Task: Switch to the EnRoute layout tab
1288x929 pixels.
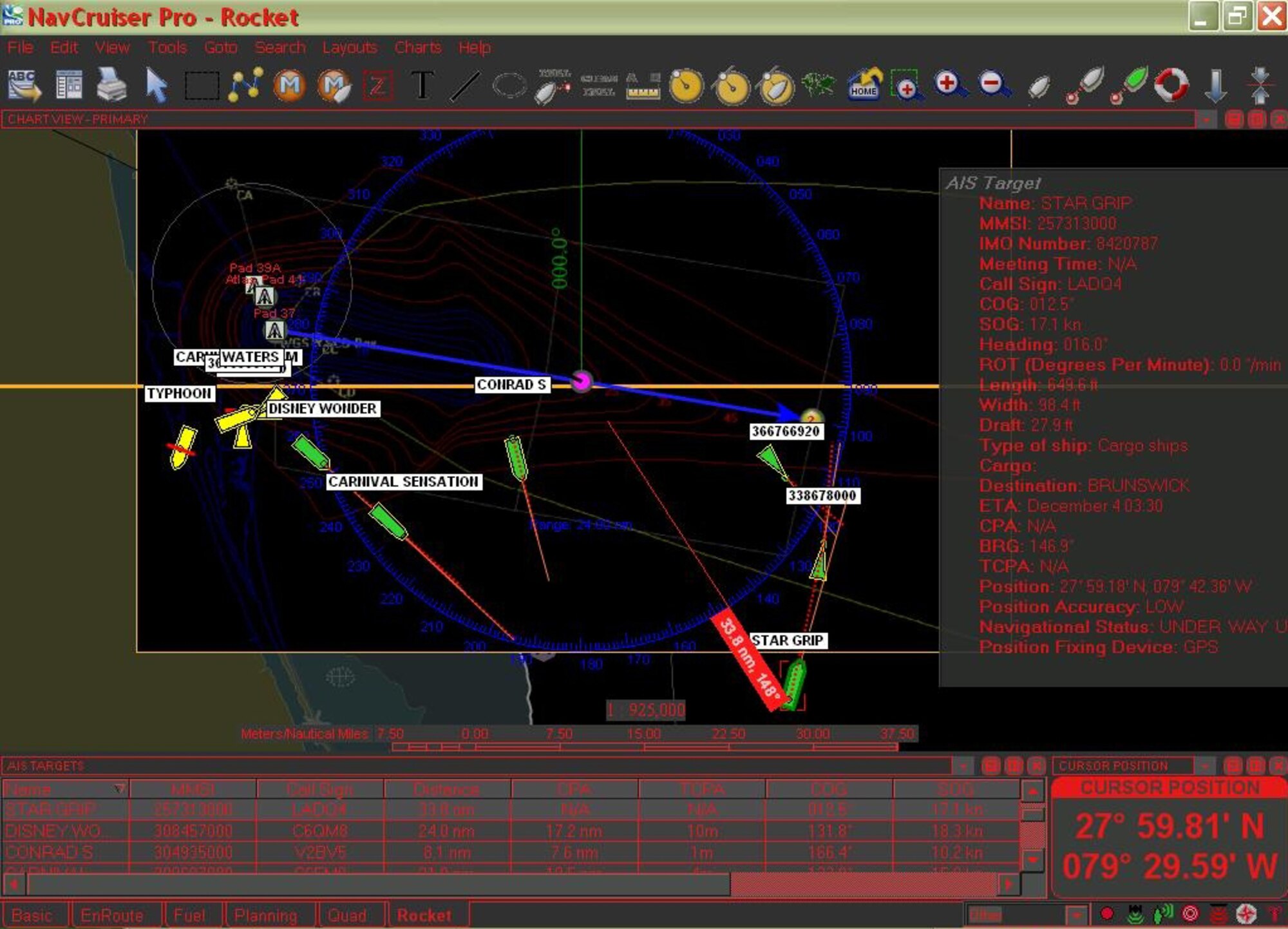Action: (115, 915)
